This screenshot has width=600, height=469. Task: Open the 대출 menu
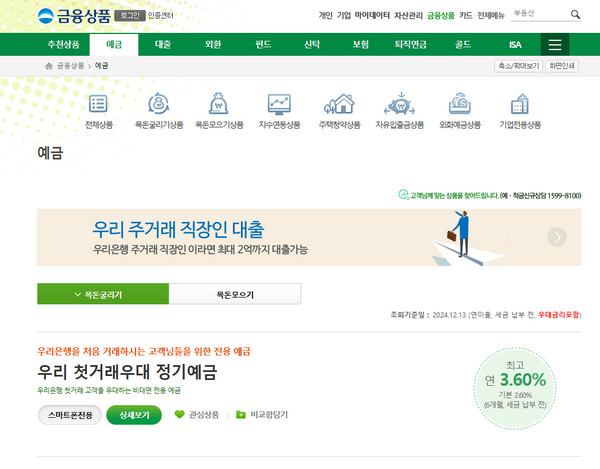(163, 44)
